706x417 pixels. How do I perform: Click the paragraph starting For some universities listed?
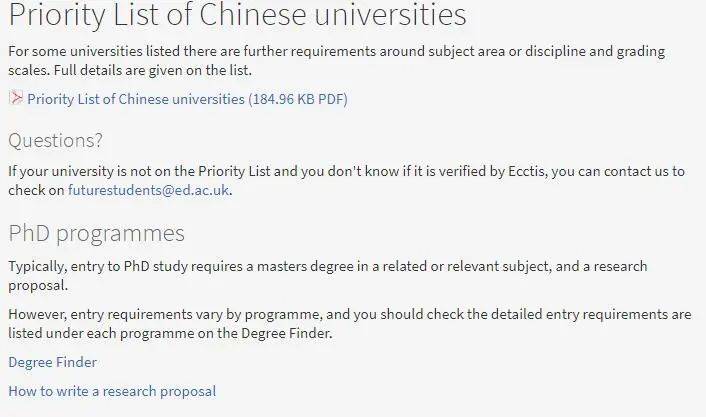pyautogui.click(x=337, y=60)
